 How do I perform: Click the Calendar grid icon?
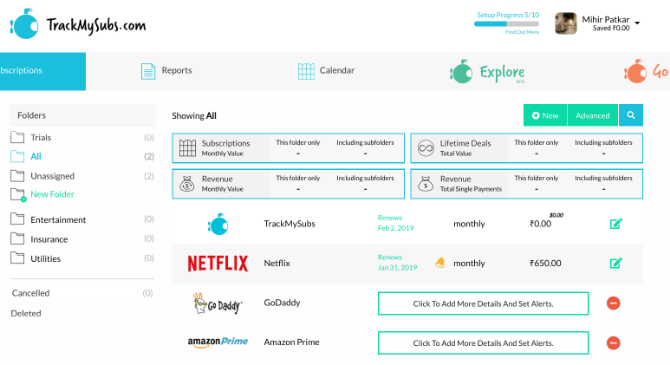(306, 71)
